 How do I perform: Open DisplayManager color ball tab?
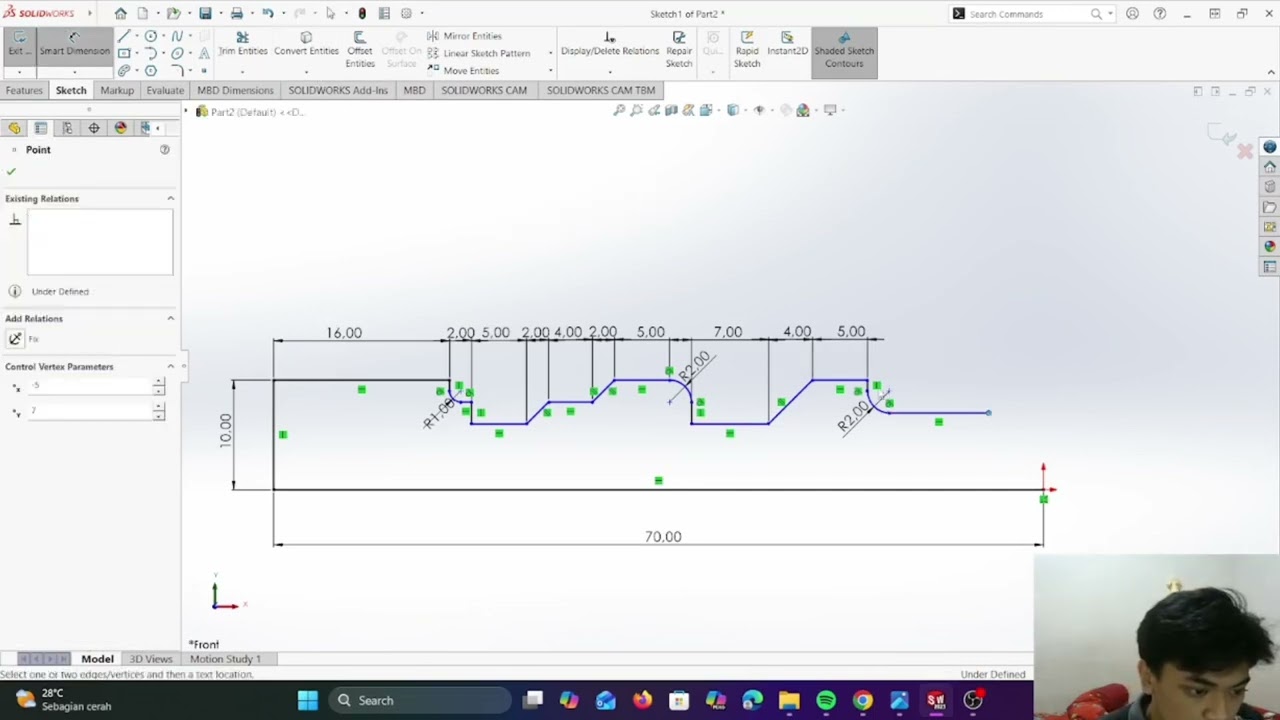(121, 128)
